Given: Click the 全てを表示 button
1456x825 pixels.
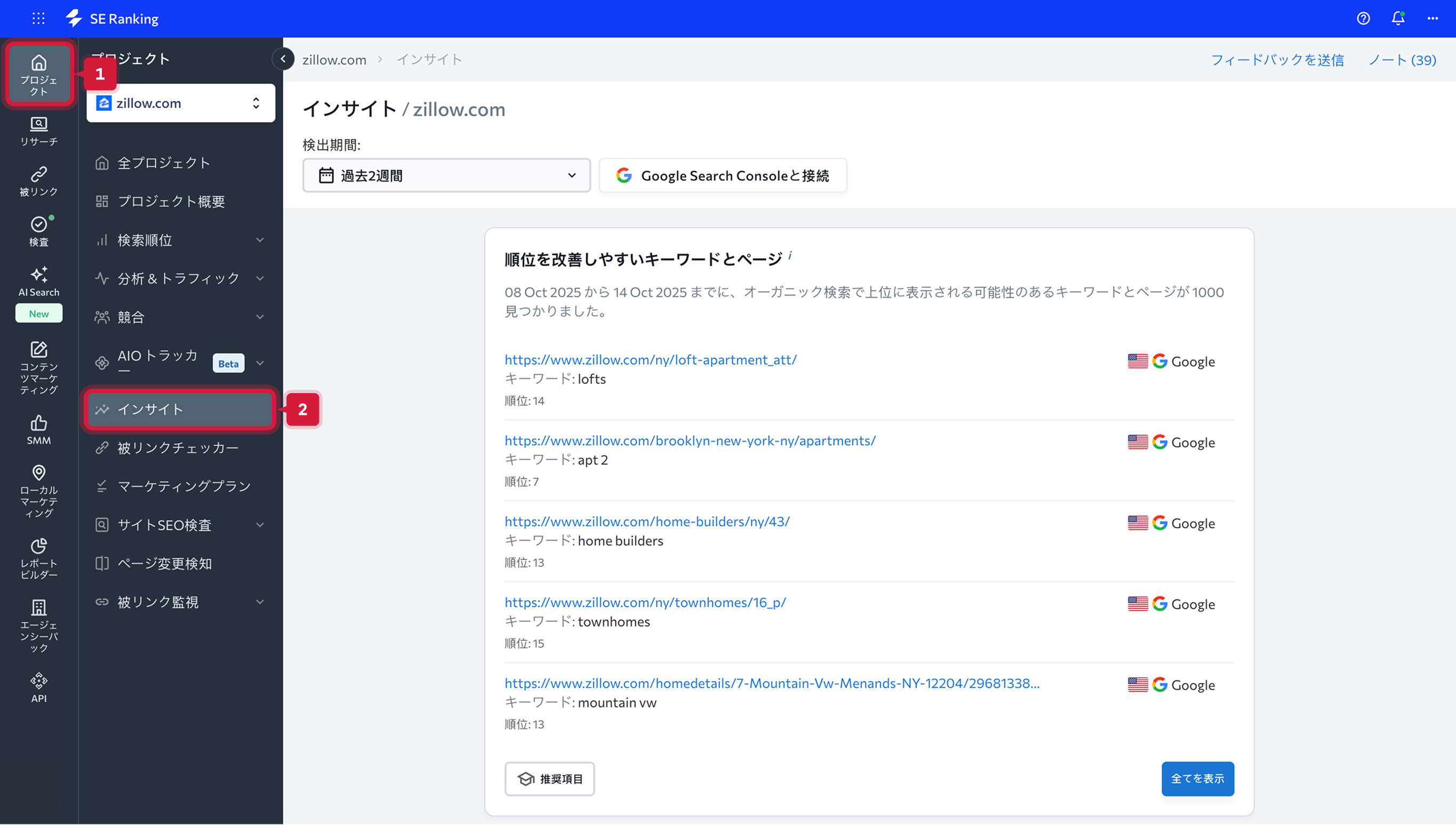Looking at the screenshot, I should [x=1198, y=779].
